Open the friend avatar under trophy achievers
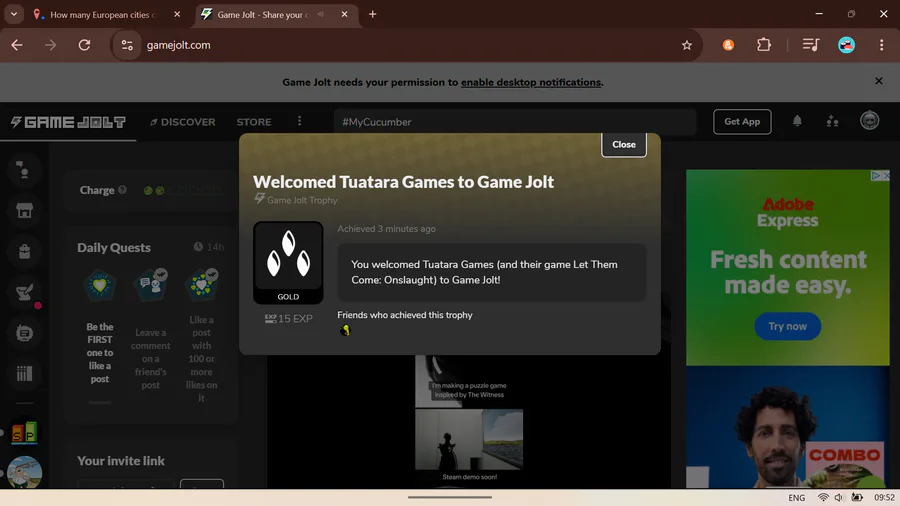 345,330
